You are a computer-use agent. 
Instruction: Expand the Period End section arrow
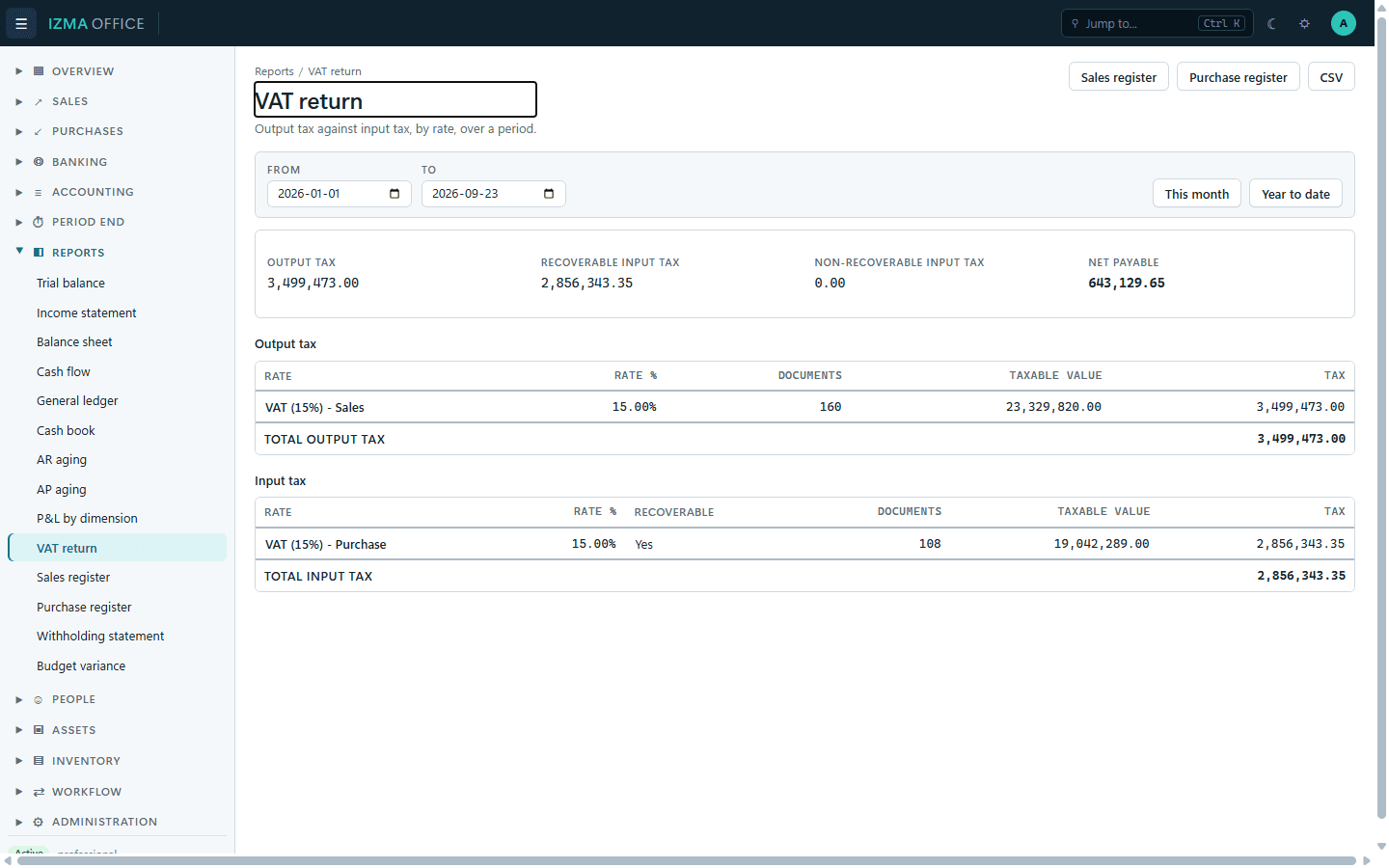18,222
